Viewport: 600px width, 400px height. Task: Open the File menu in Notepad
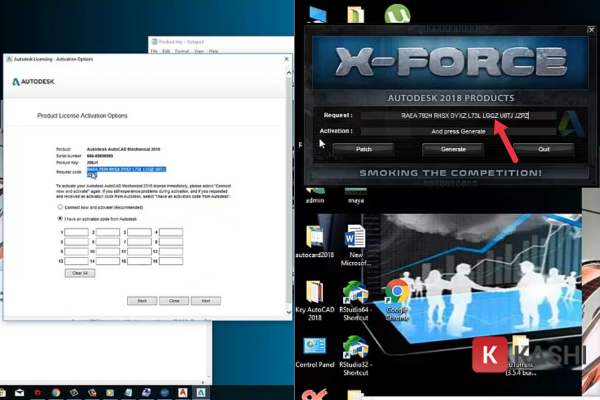(153, 51)
